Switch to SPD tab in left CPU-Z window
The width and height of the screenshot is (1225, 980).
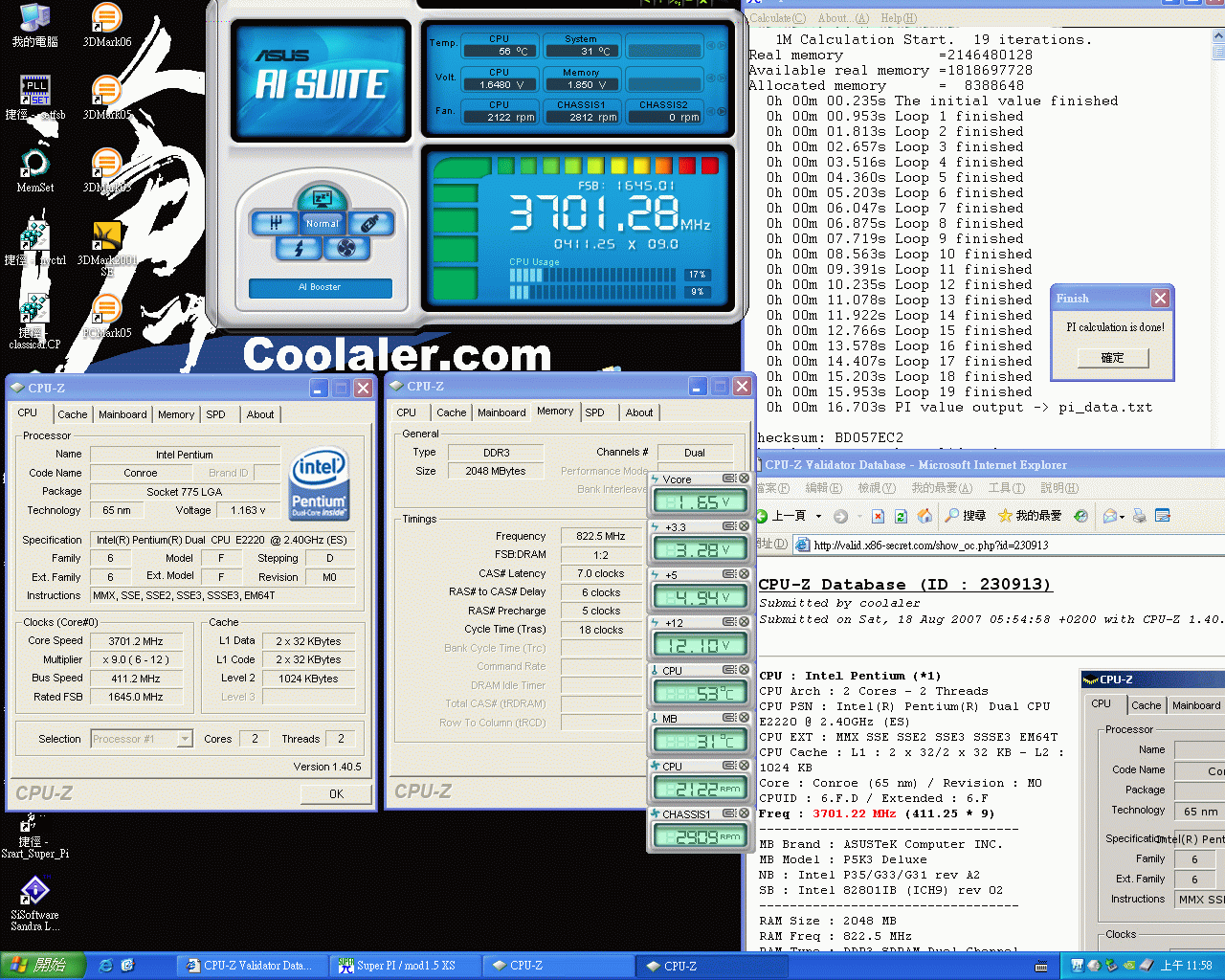coord(216,414)
